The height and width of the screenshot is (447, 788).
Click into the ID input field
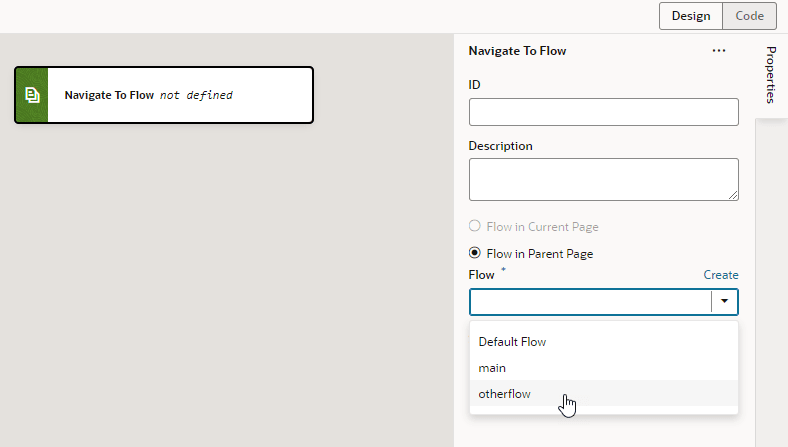coord(603,112)
